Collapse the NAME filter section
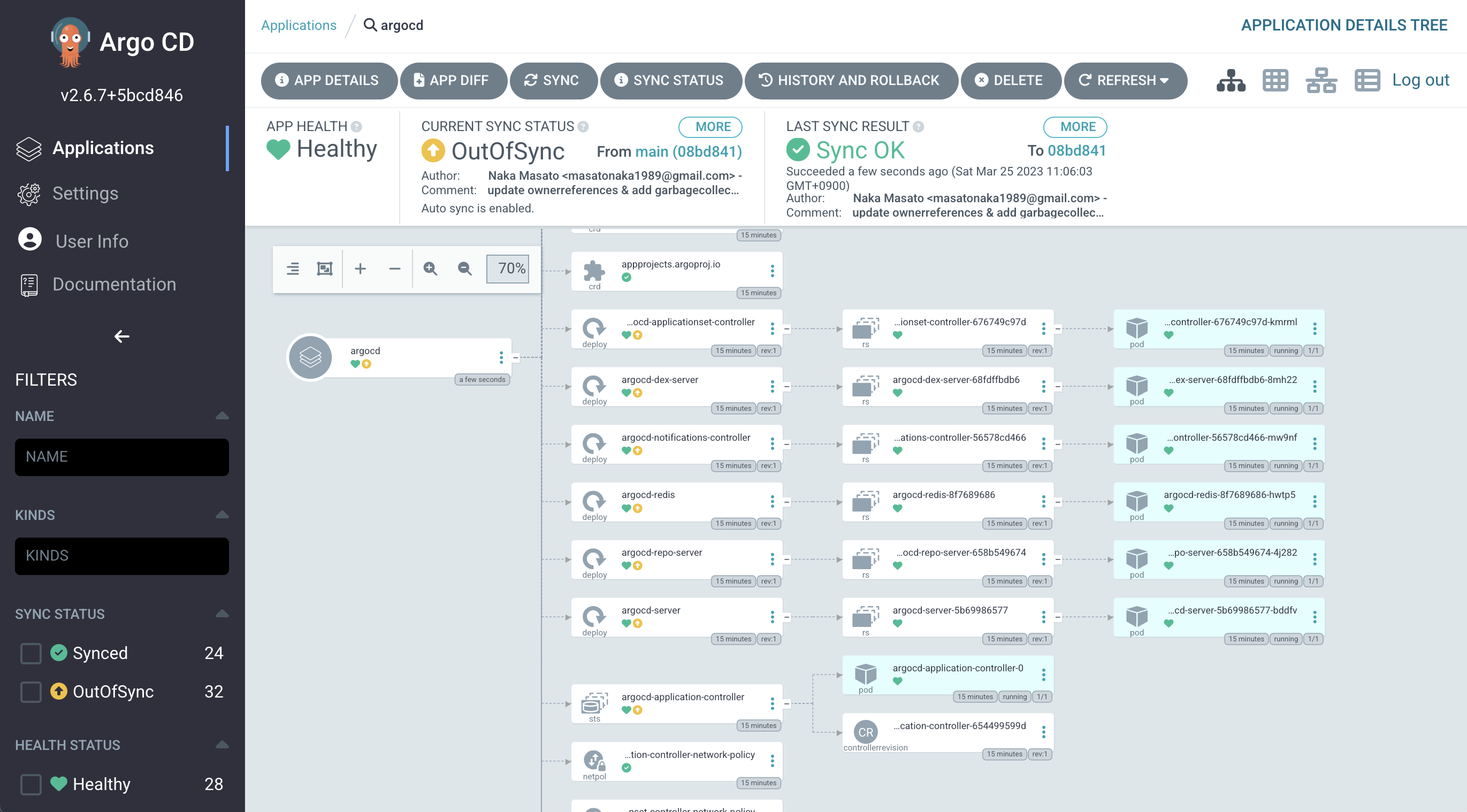The width and height of the screenshot is (1467, 812). pos(222,416)
